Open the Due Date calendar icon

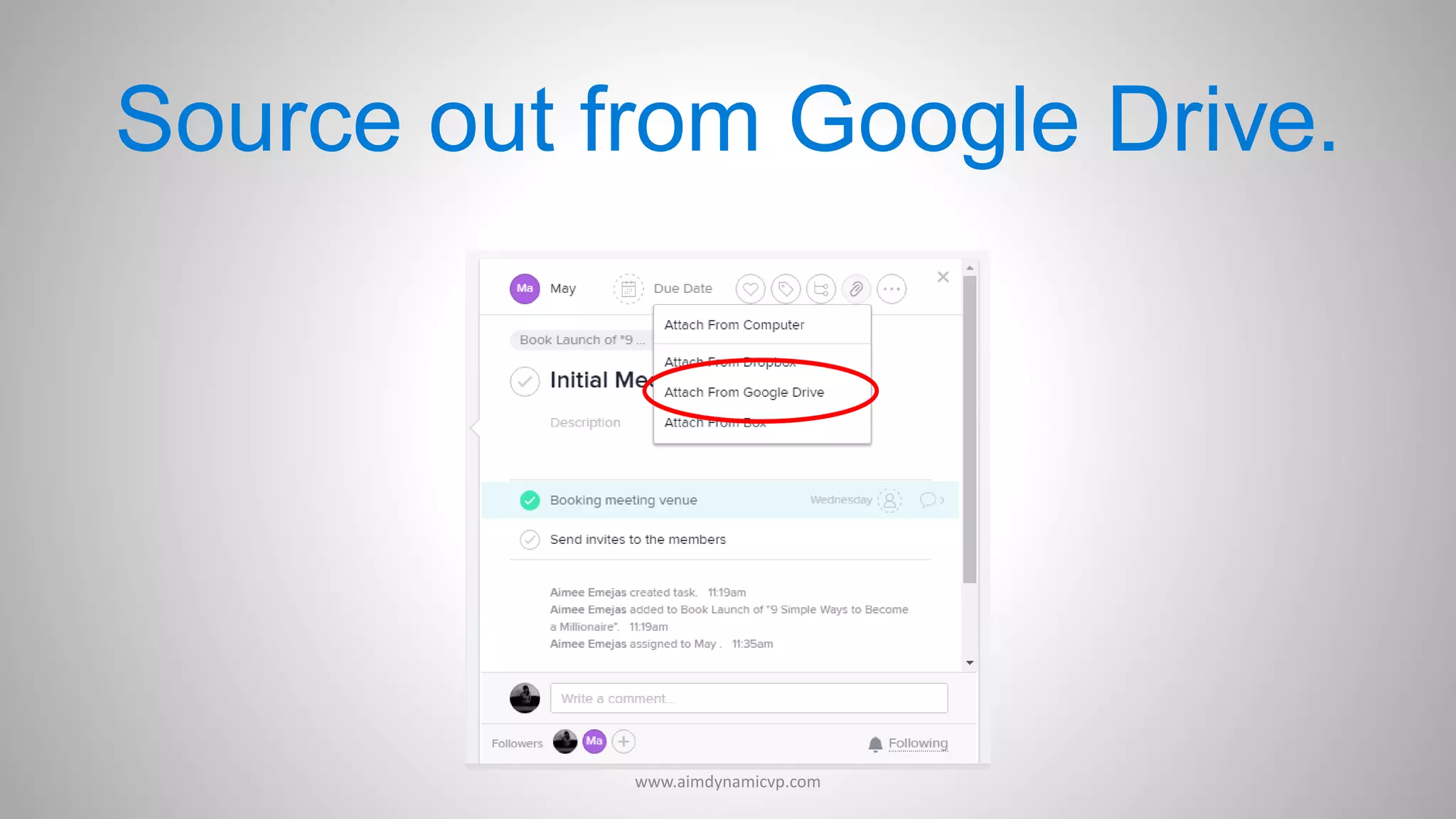628,289
